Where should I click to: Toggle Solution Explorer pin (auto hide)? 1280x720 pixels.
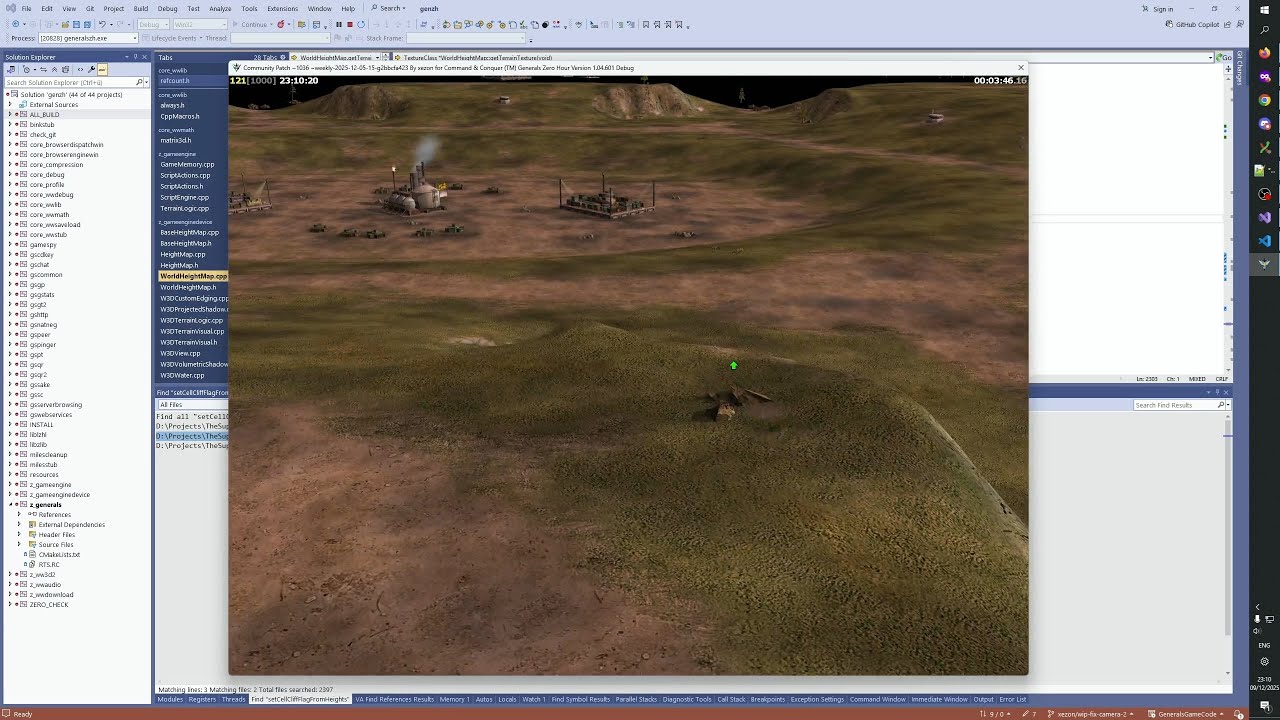136,57
